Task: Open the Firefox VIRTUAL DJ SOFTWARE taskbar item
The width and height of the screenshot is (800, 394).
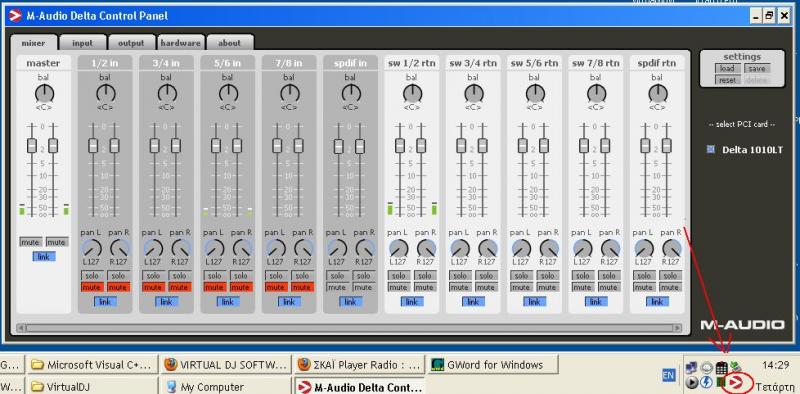Action: coord(226,364)
